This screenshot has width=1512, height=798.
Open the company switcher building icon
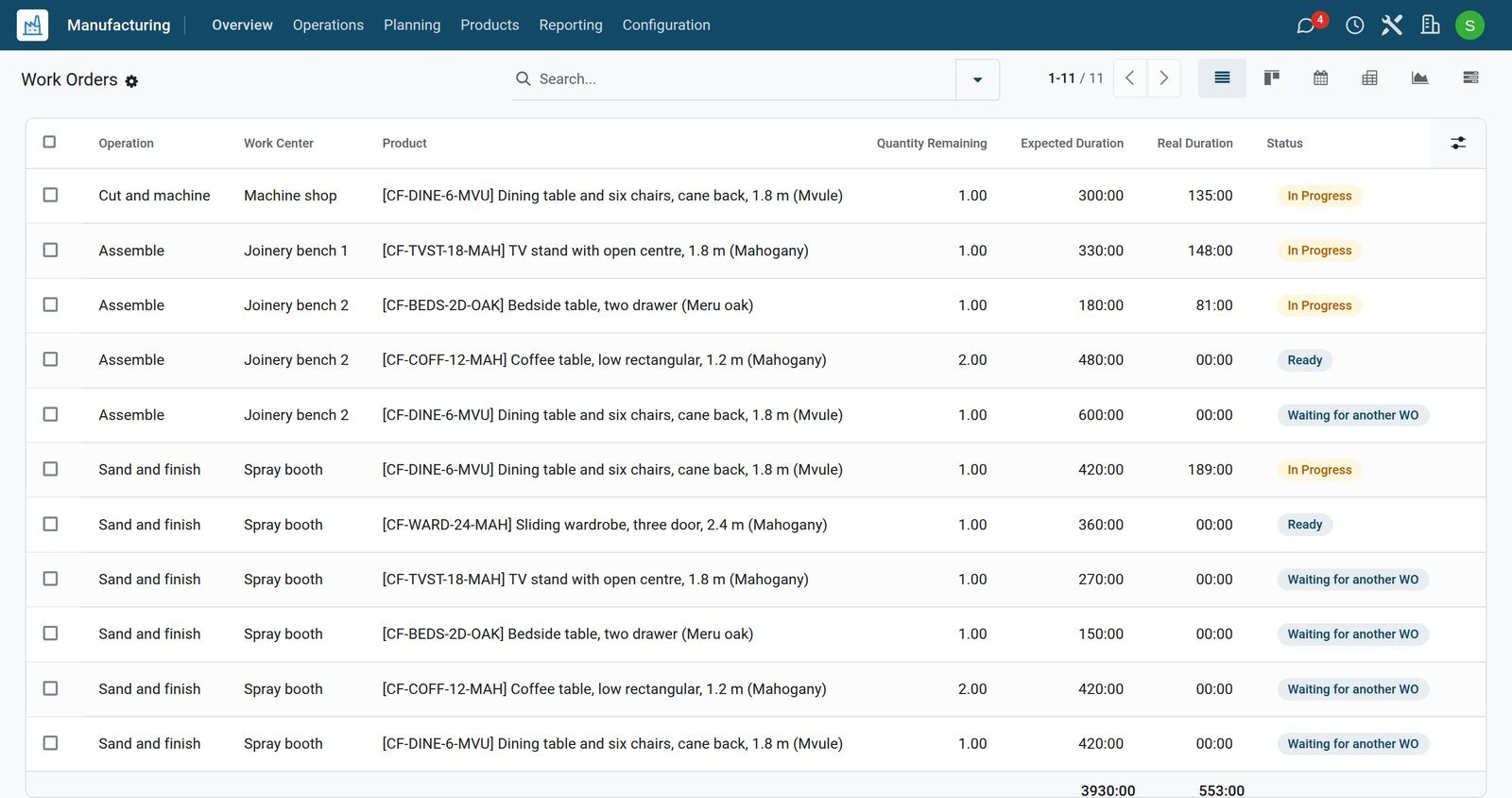point(1430,26)
